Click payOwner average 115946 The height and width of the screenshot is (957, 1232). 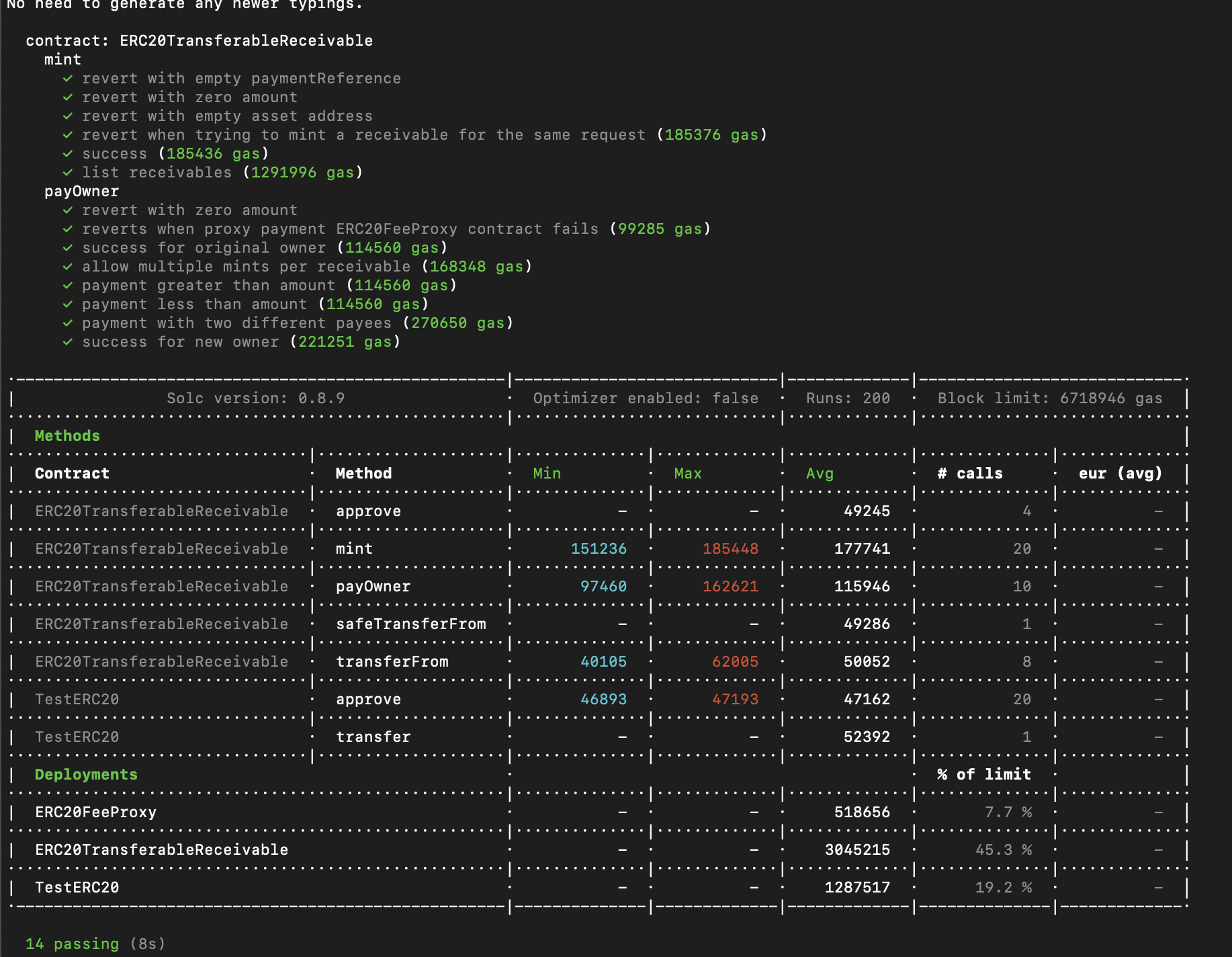[x=862, y=587]
